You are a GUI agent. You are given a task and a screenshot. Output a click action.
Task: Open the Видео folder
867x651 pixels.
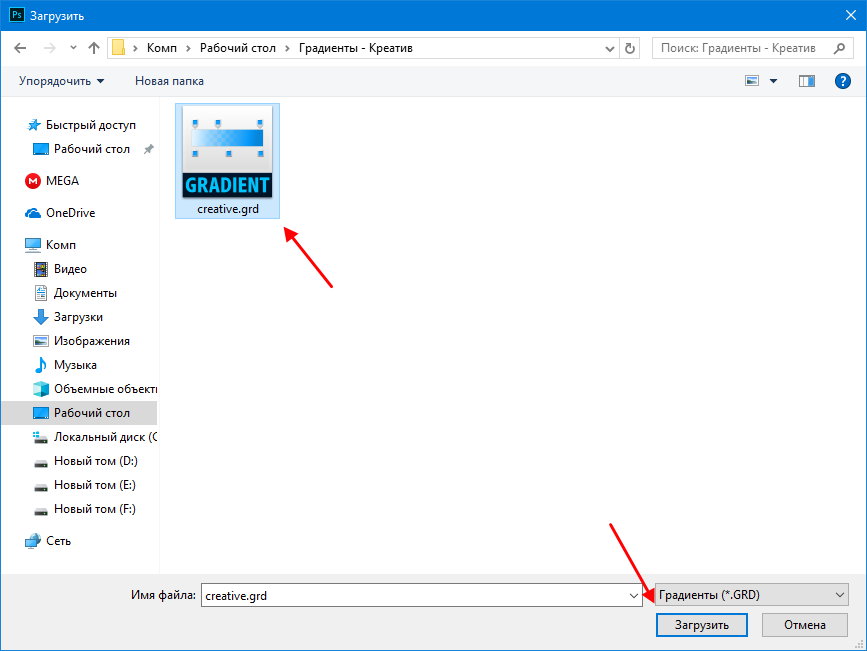[60, 269]
